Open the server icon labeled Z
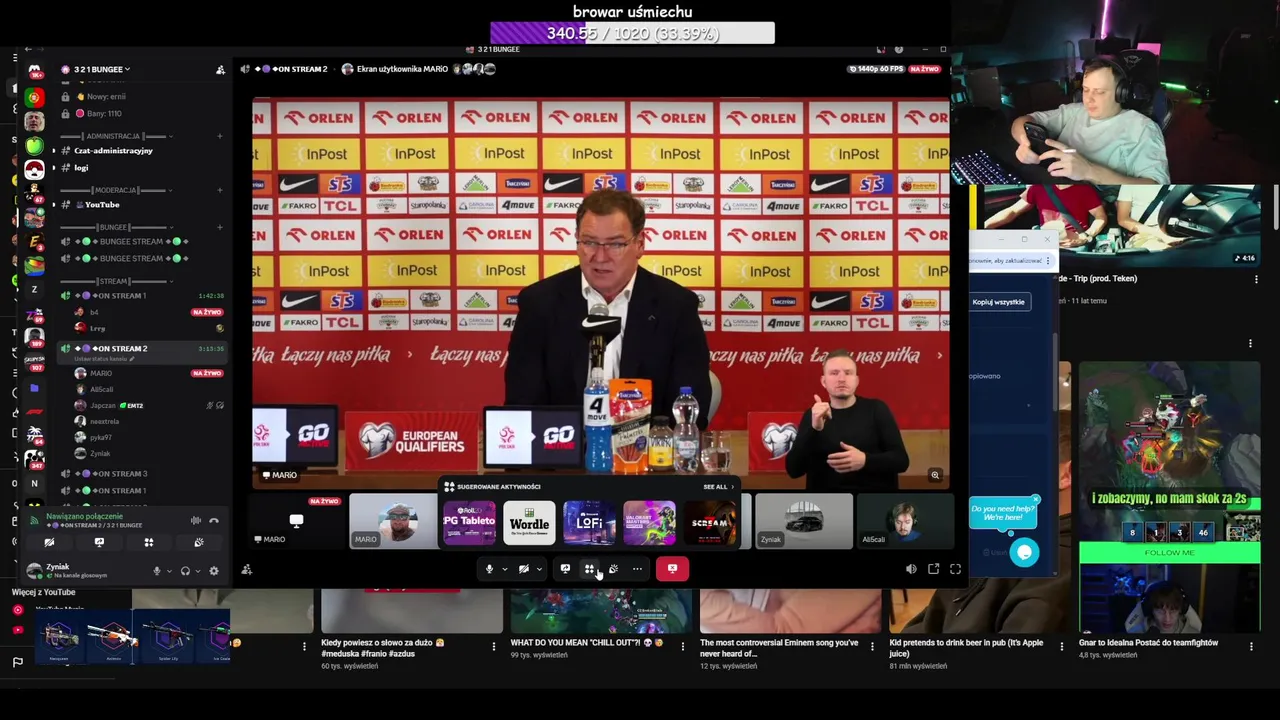 34,290
